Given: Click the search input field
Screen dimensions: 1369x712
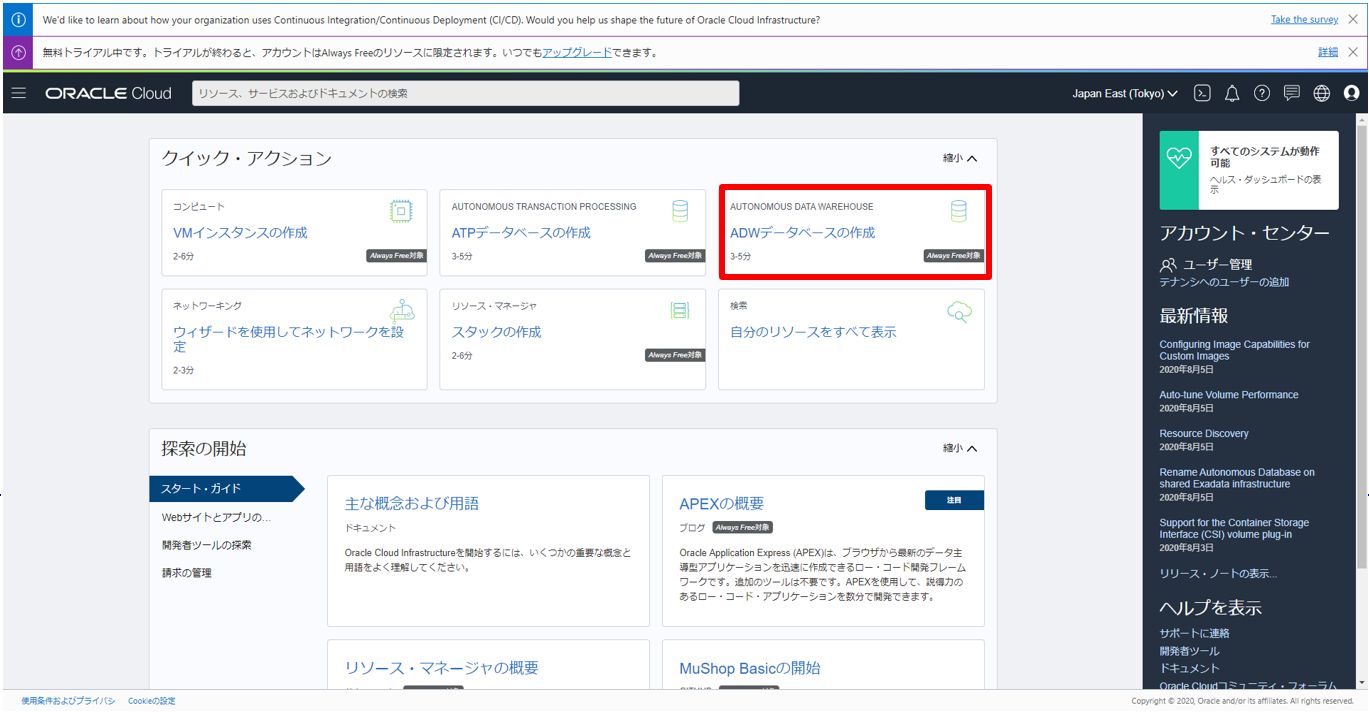Looking at the screenshot, I should click(465, 93).
